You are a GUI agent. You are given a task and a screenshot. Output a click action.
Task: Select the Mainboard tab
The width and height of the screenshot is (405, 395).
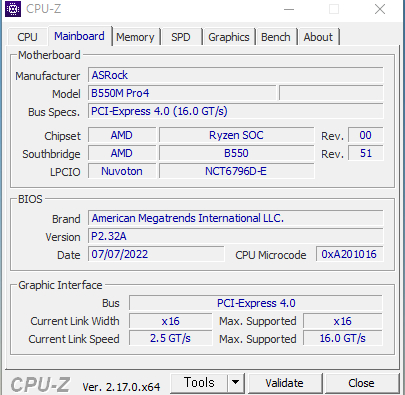pyautogui.click(x=80, y=36)
